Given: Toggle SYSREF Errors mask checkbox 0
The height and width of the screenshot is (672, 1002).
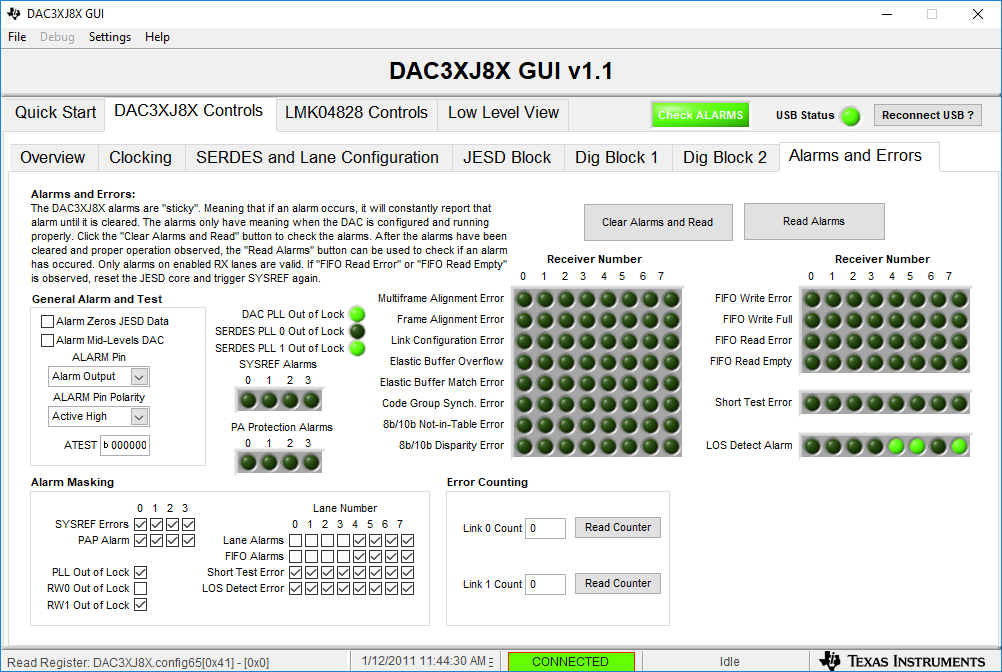Looking at the screenshot, I should (x=141, y=524).
